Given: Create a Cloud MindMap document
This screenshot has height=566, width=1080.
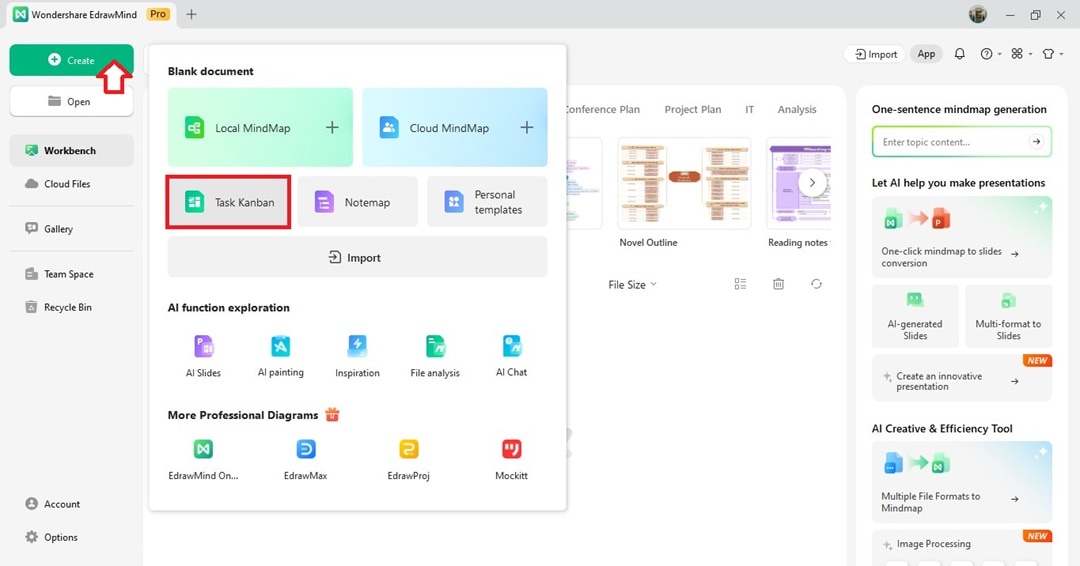Looking at the screenshot, I should (x=455, y=127).
